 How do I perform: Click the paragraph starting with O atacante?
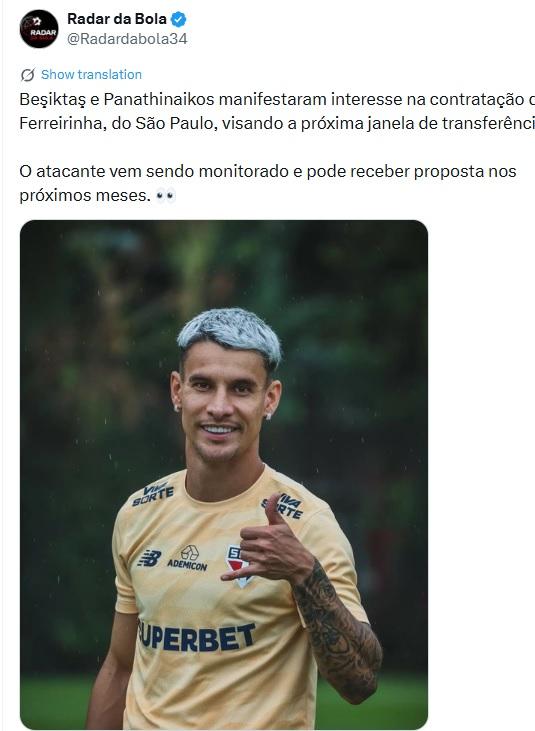pos(268,183)
